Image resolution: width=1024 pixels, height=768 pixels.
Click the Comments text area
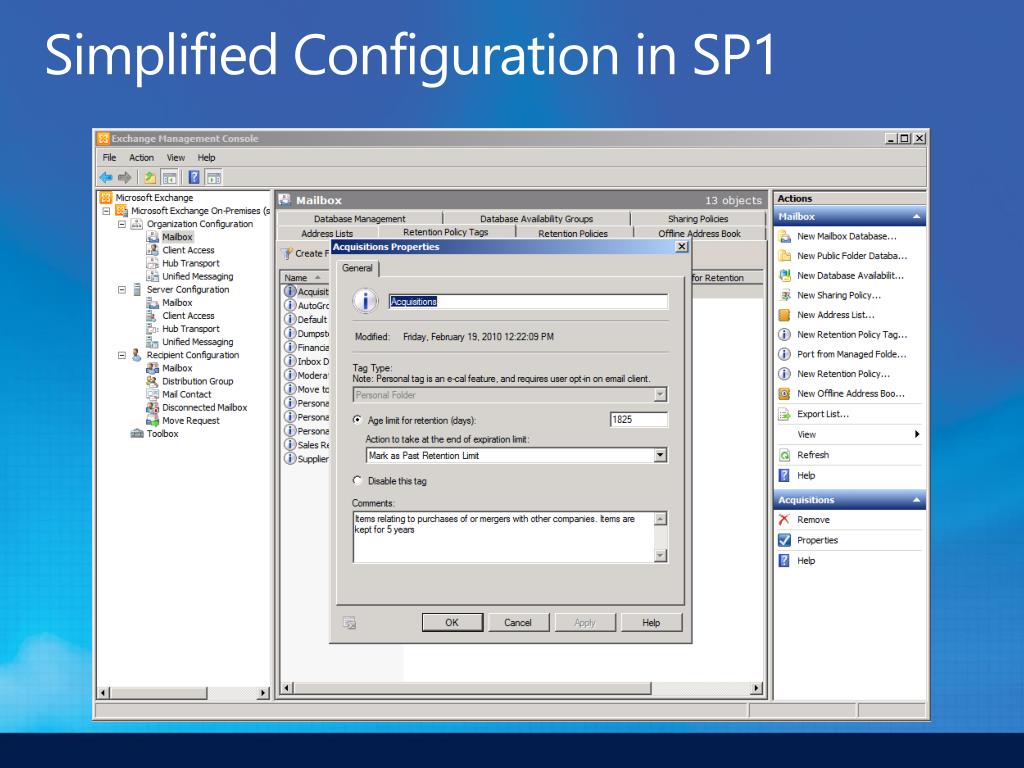(x=504, y=537)
